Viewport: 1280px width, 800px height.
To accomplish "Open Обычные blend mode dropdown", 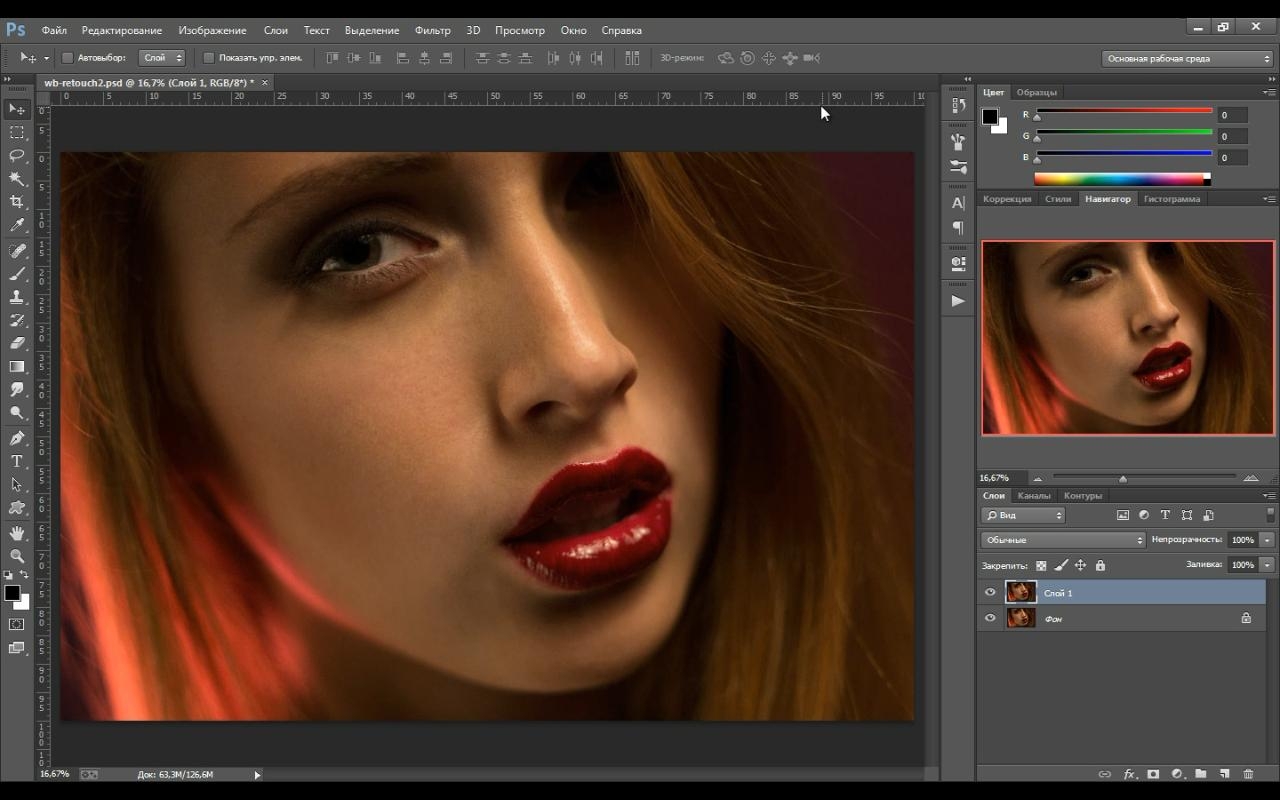I will [x=1063, y=540].
